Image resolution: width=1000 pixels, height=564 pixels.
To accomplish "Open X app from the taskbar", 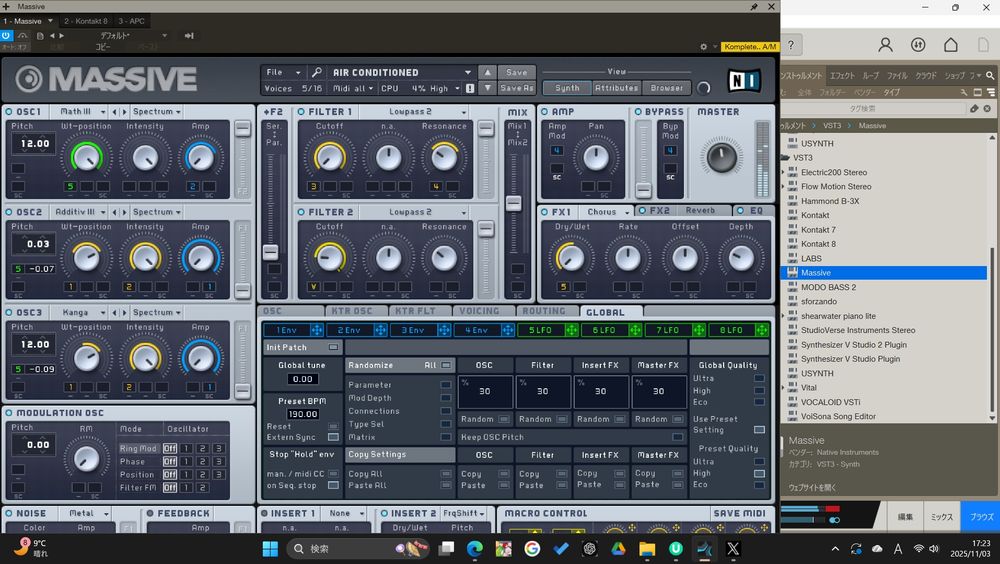I will click(x=733, y=548).
